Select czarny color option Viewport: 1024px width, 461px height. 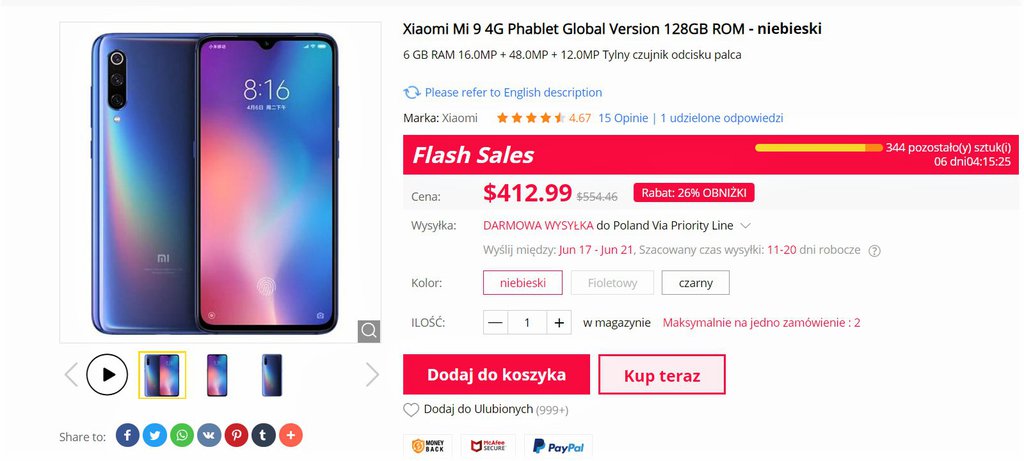696,283
